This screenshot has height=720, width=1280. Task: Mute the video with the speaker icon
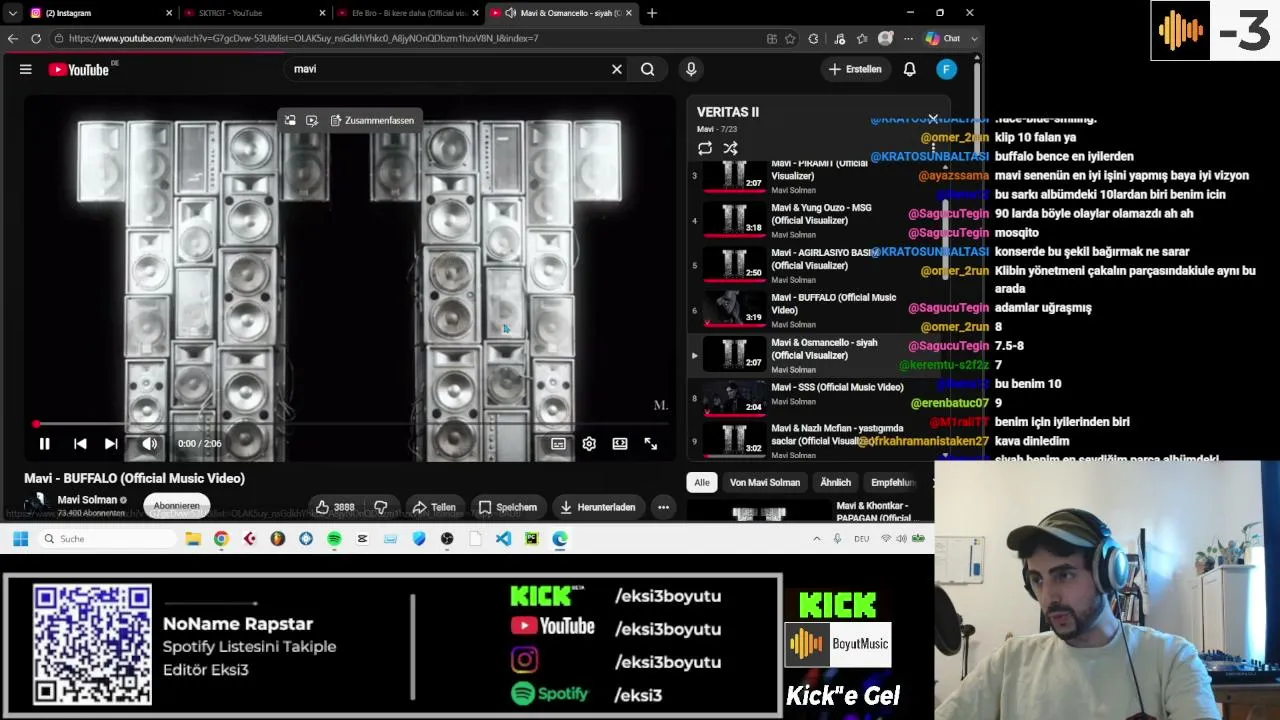149,444
